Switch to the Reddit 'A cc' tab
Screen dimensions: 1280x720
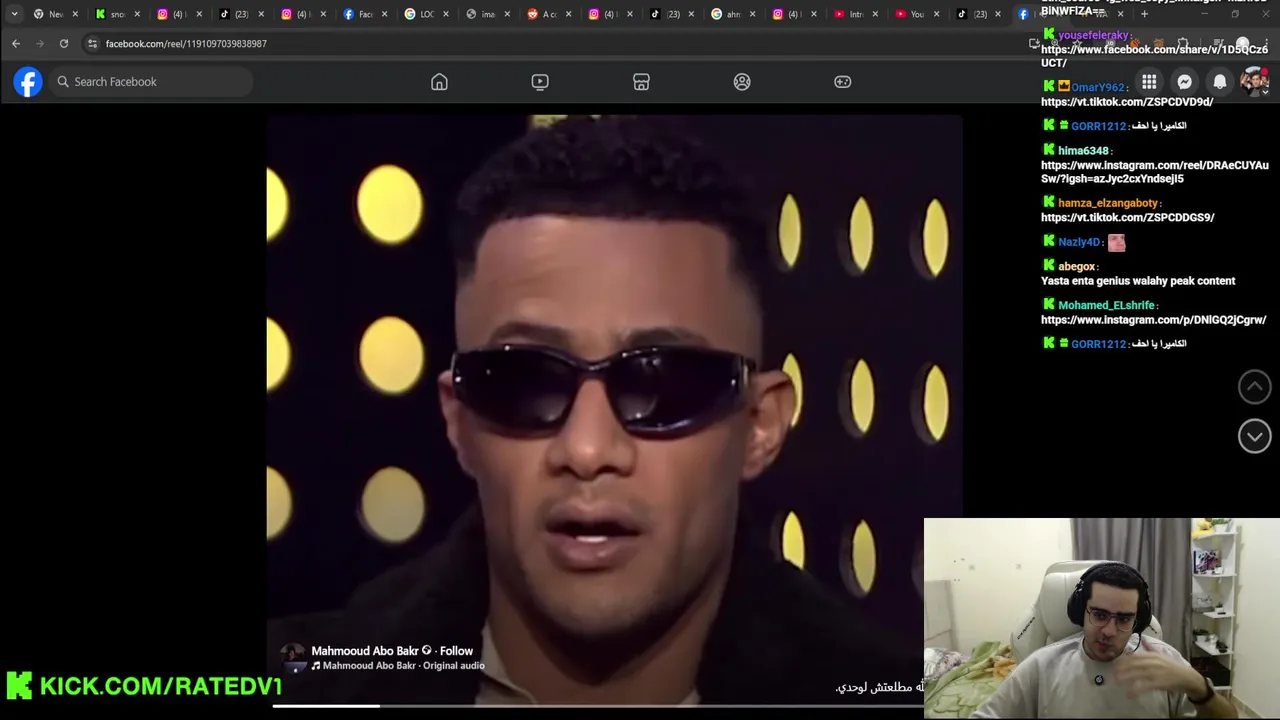point(549,14)
